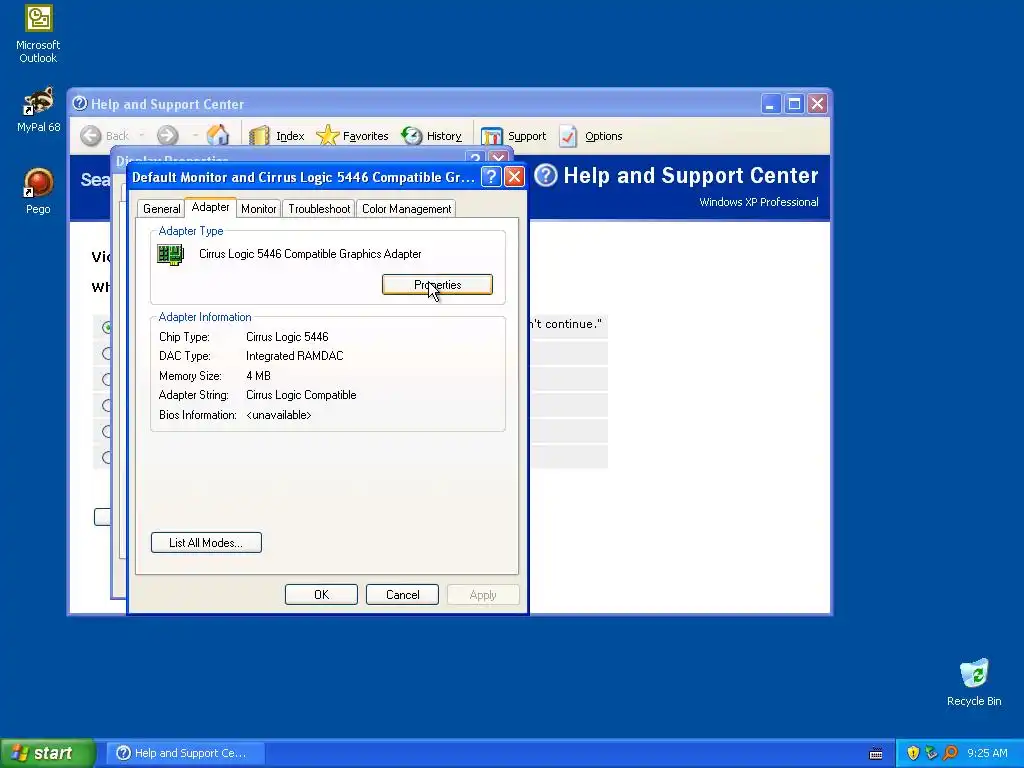
Task: Click the 'Memory Size:' label
Action: (x=190, y=376)
